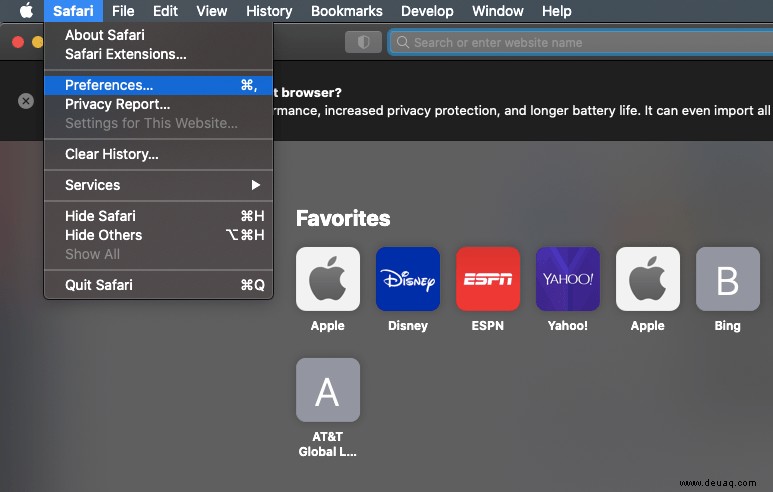The height and width of the screenshot is (492, 773).
Task: Open the second Apple favorite next to Bing
Action: pyautogui.click(x=648, y=279)
